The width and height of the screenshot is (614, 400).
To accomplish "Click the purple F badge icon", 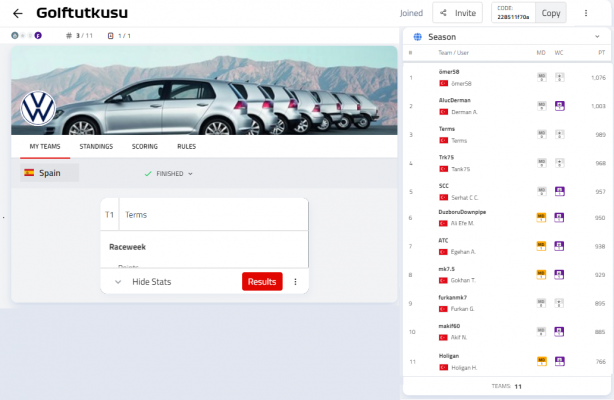I will (x=38, y=36).
